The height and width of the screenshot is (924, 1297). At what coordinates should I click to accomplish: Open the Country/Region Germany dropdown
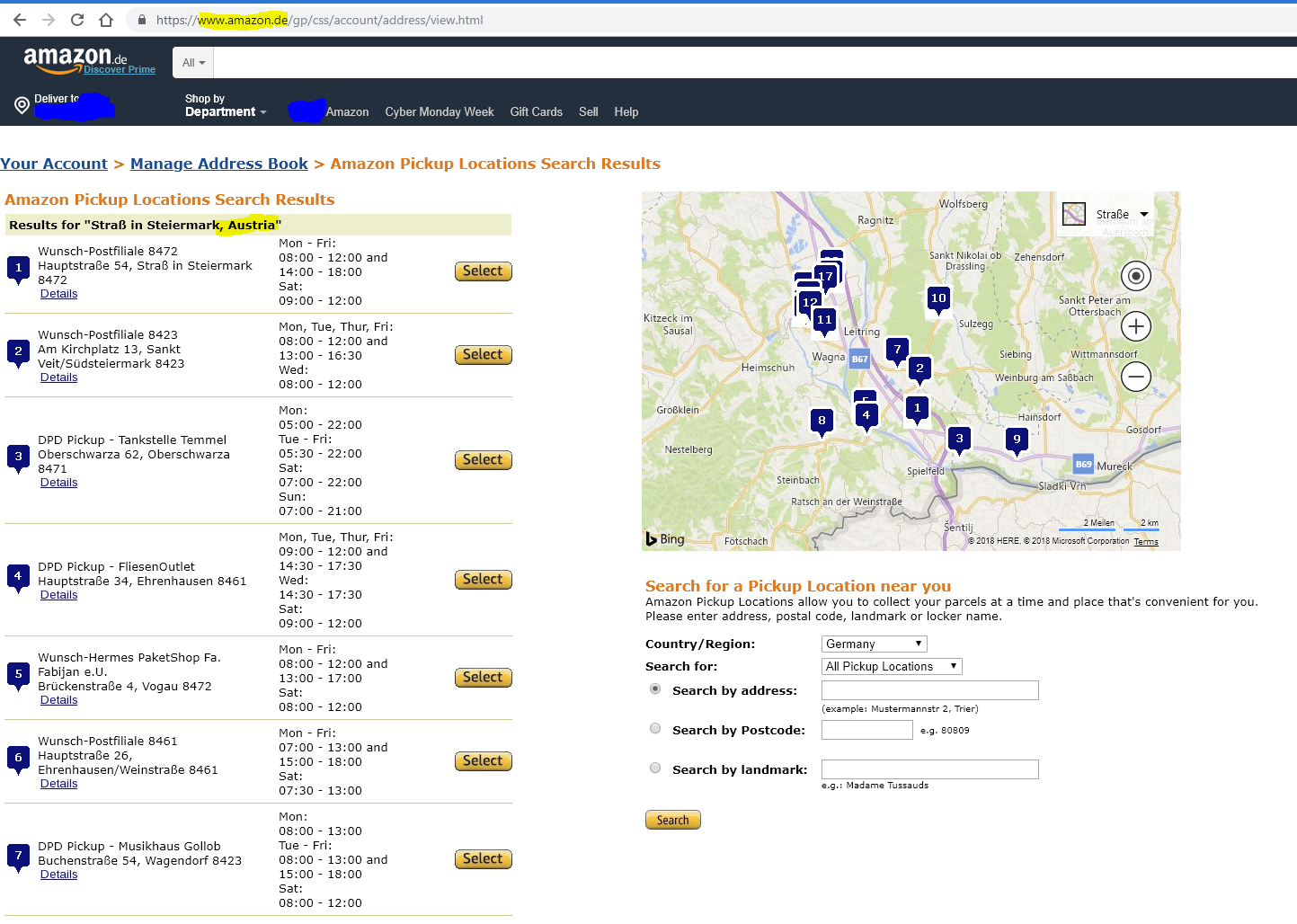(875, 644)
